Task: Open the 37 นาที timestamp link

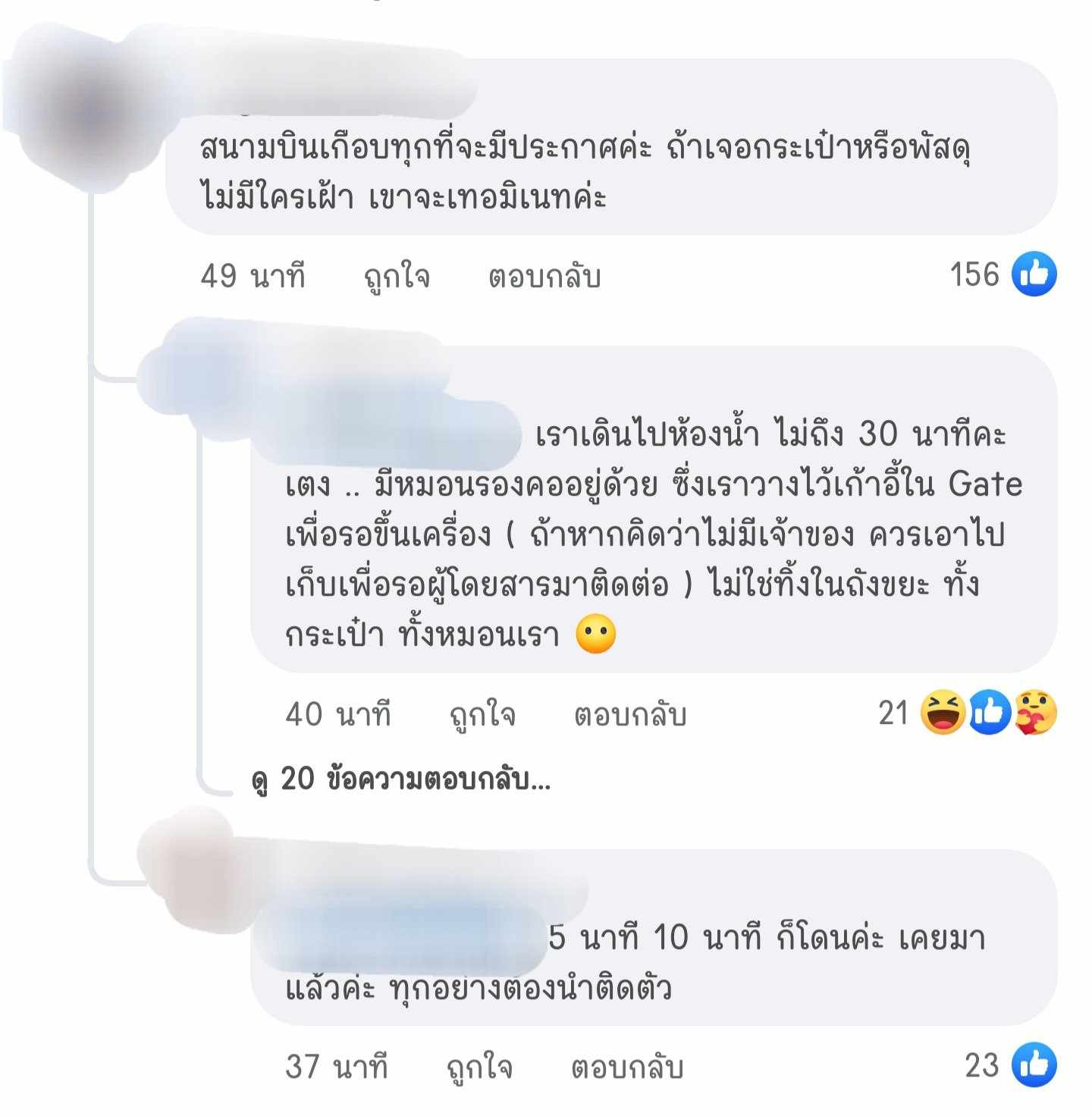Action: point(337,1066)
